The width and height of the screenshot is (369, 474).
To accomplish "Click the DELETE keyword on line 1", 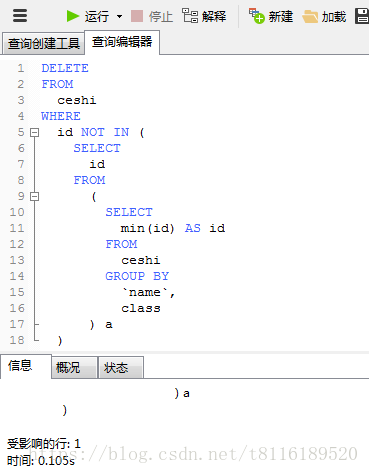I will click(x=65, y=68).
